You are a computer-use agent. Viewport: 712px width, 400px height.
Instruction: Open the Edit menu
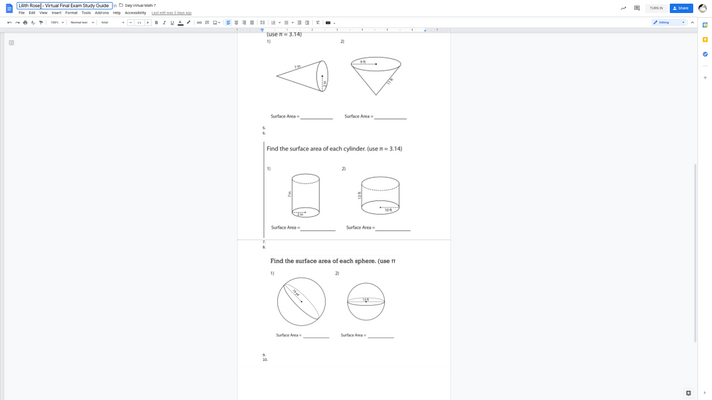32,13
